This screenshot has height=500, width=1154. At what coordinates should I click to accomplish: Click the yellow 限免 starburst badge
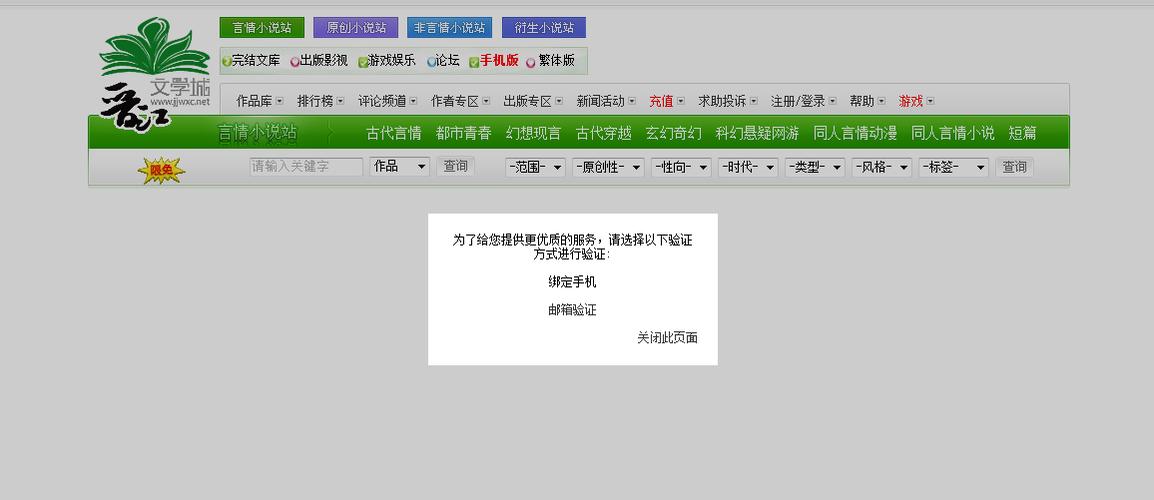[161, 171]
